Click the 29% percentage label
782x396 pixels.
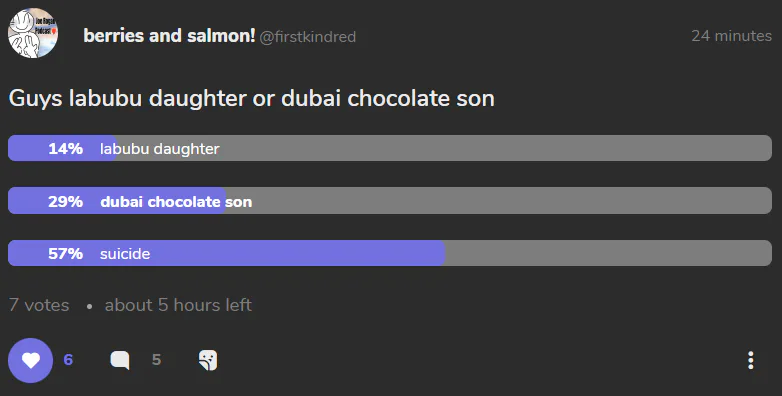click(x=65, y=201)
